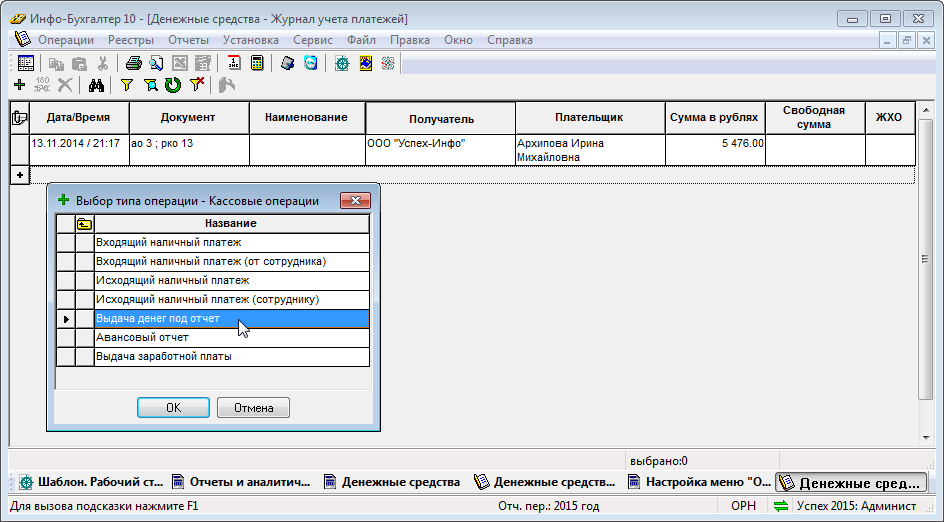
Task: Open the Операции menu
Action: pos(66,40)
